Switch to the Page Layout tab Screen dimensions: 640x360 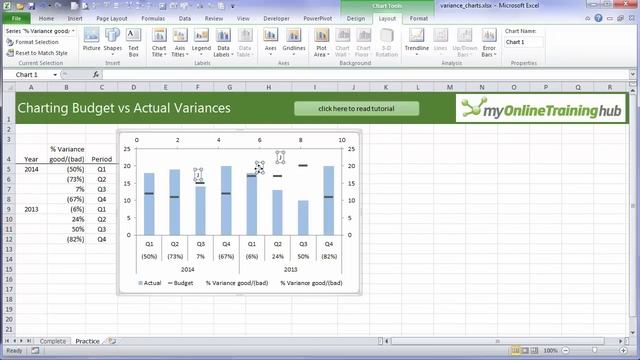[112, 18]
